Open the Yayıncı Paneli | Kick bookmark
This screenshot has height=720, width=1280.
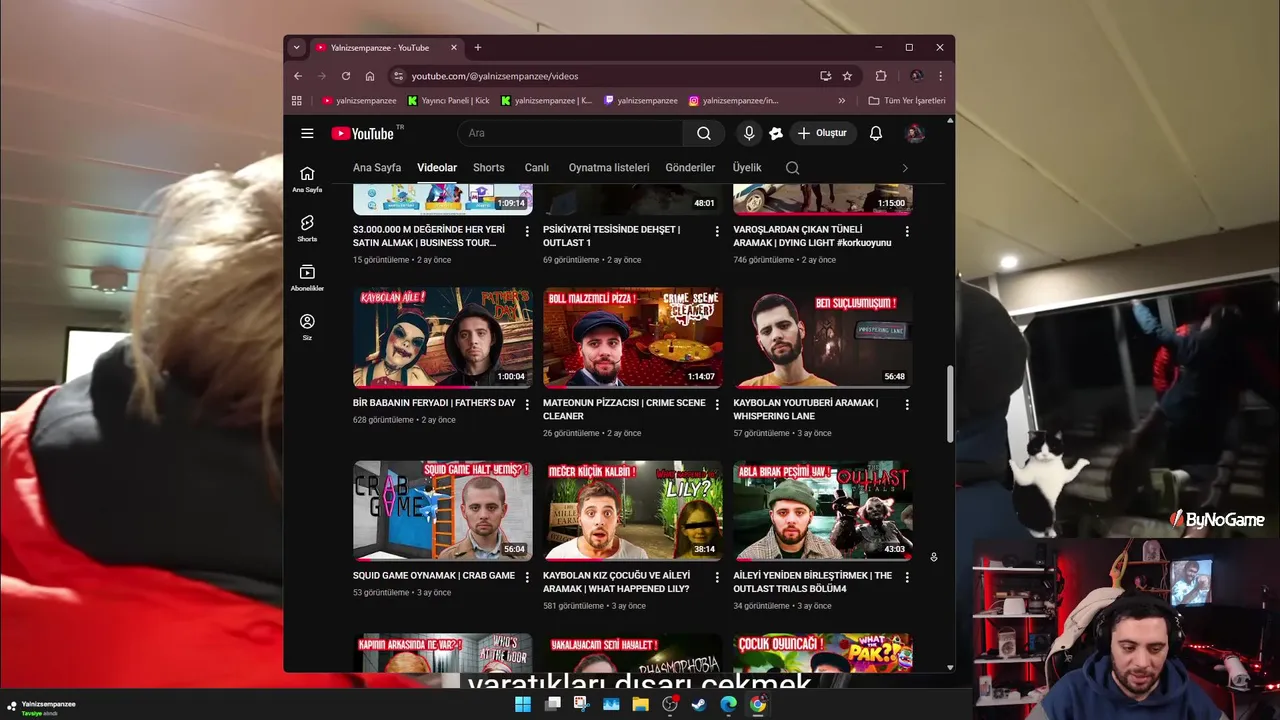449,100
